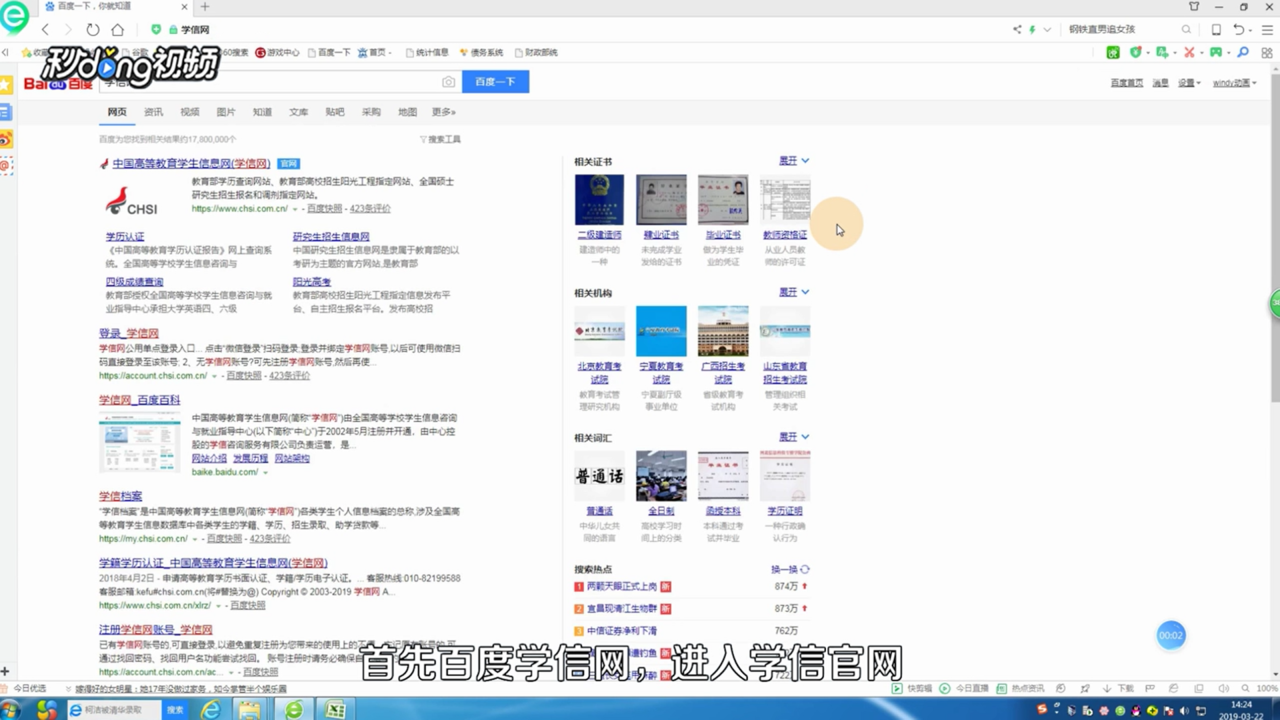Click the Weibo sidebar icon
This screenshot has height=720, width=1280.
[6, 139]
